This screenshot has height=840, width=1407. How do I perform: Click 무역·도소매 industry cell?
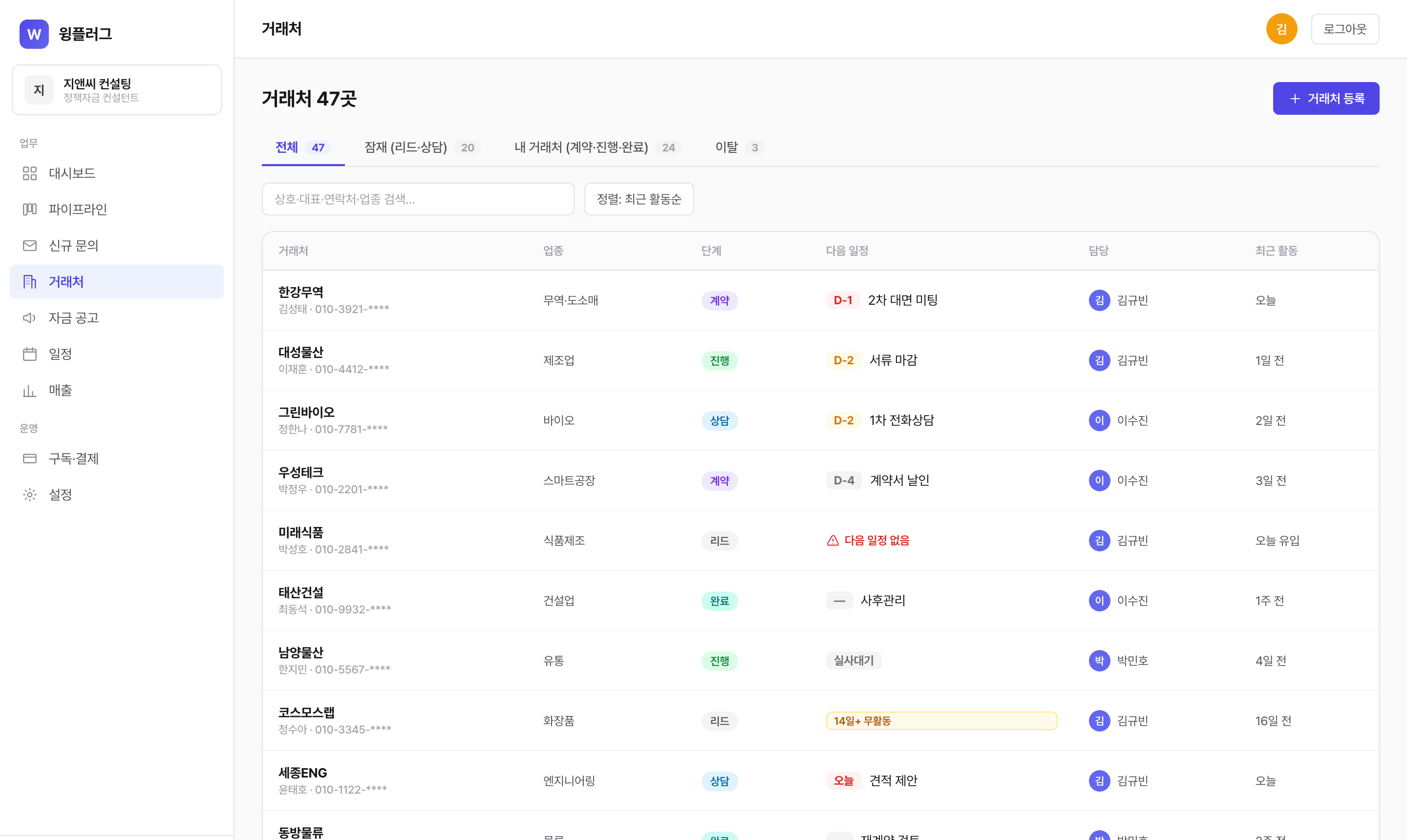pos(571,300)
